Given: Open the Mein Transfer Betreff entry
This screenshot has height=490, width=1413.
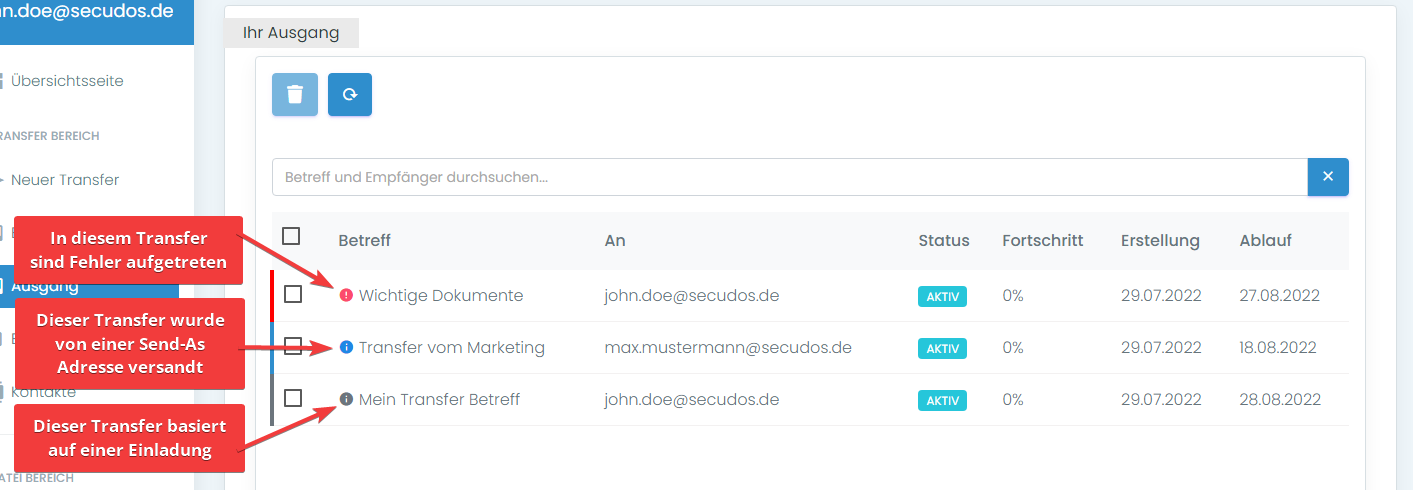Looking at the screenshot, I should click(440, 400).
